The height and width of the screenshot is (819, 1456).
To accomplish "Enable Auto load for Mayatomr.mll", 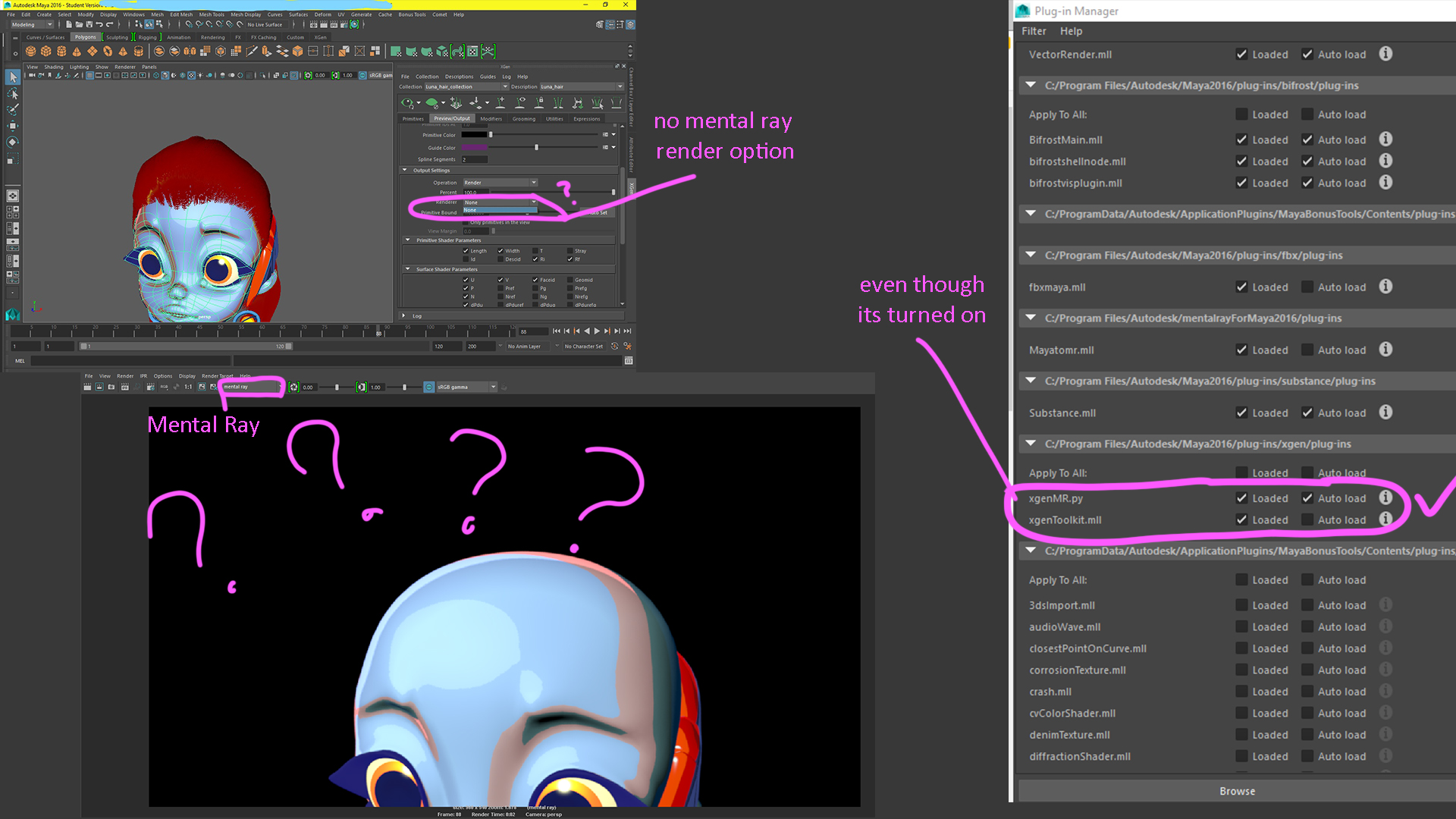I will pyautogui.click(x=1307, y=350).
